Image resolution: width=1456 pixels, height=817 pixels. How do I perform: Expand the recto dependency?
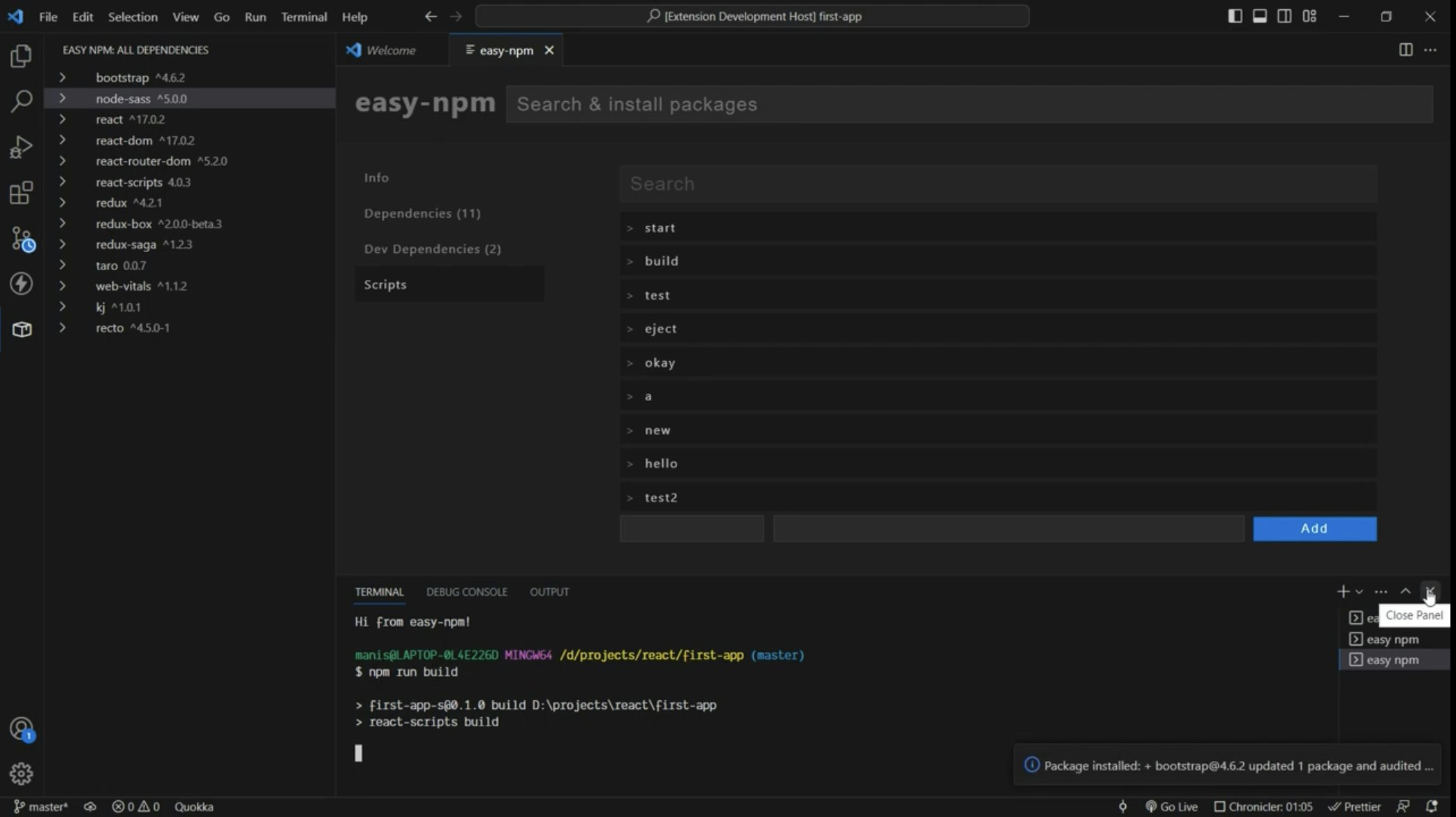click(x=62, y=327)
